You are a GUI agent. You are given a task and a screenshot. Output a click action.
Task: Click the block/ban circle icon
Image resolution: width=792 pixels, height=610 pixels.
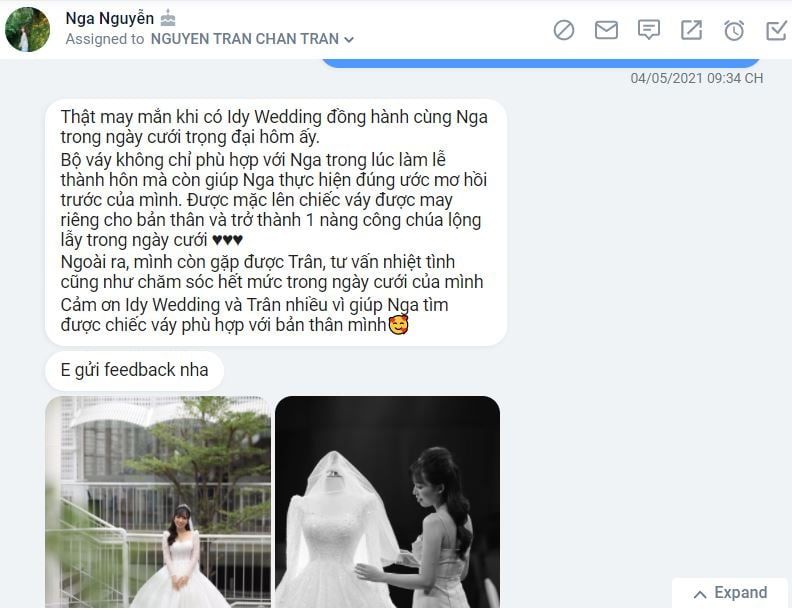(564, 30)
